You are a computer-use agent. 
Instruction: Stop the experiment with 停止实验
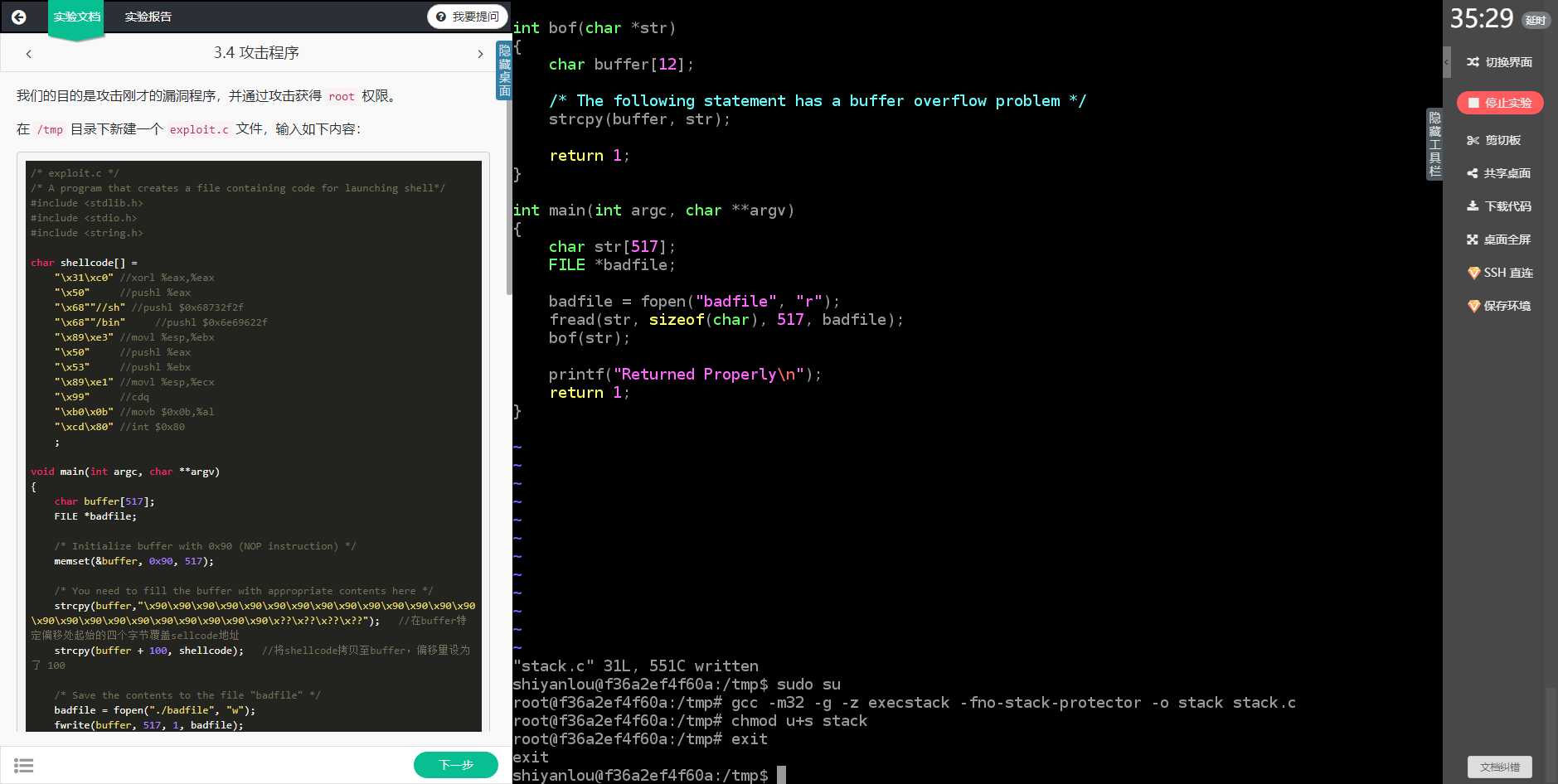(1499, 103)
